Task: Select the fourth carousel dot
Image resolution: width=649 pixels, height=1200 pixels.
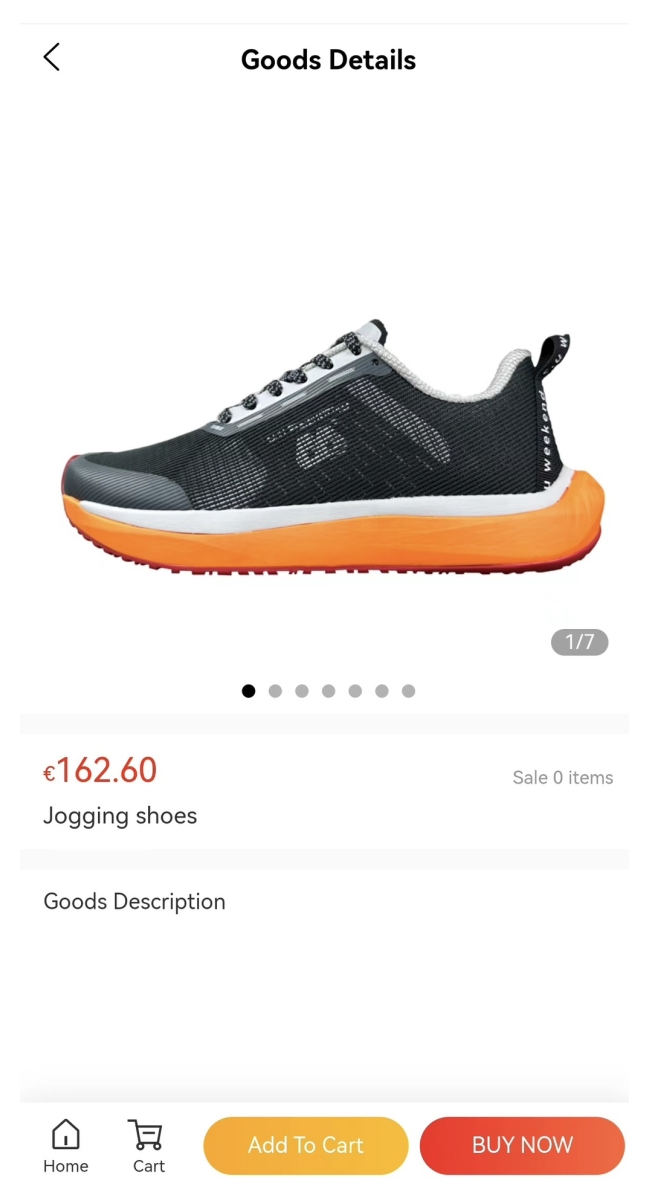Action: click(x=328, y=691)
